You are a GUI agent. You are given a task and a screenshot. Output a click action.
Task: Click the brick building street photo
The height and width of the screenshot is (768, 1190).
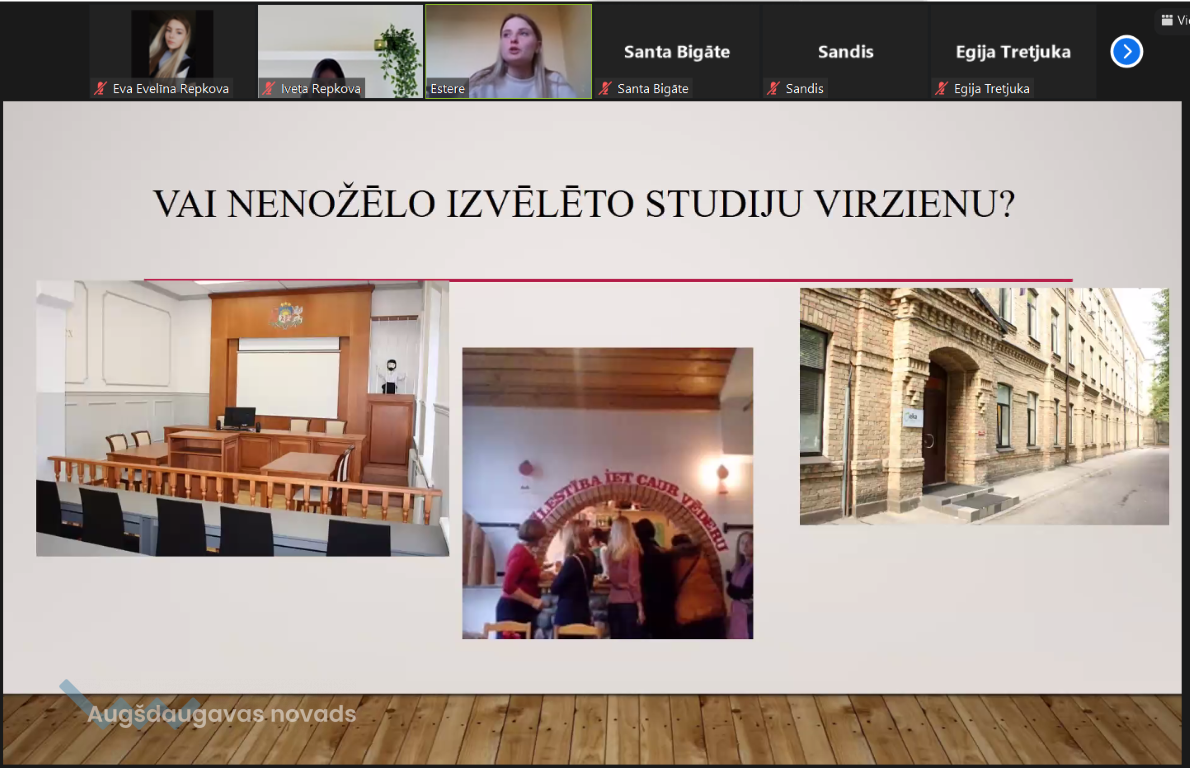click(x=984, y=406)
